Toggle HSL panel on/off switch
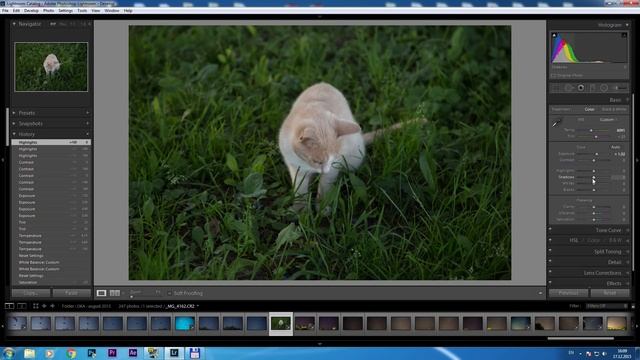640x360 pixels. coord(550,240)
